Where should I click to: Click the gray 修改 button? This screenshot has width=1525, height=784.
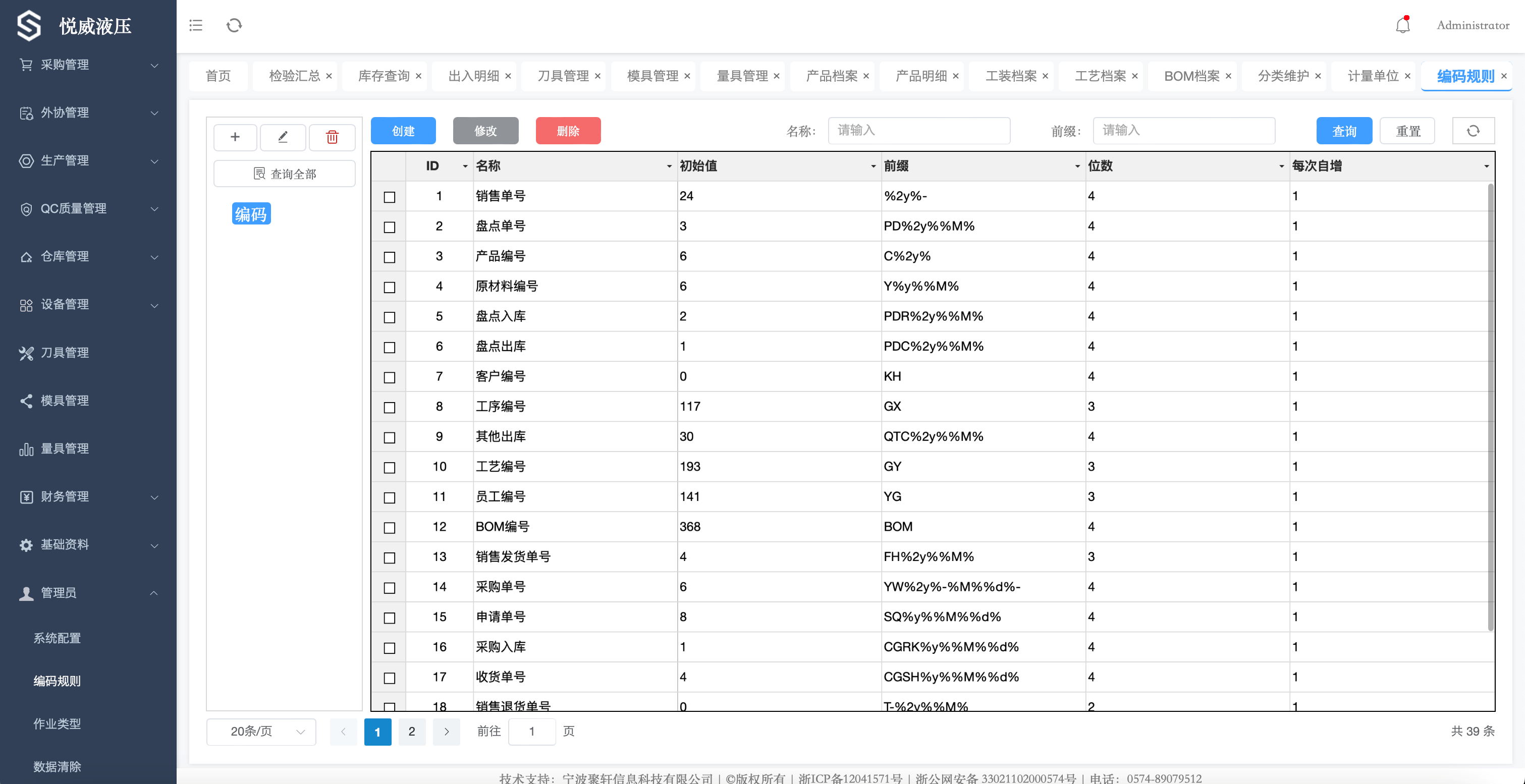(485, 131)
